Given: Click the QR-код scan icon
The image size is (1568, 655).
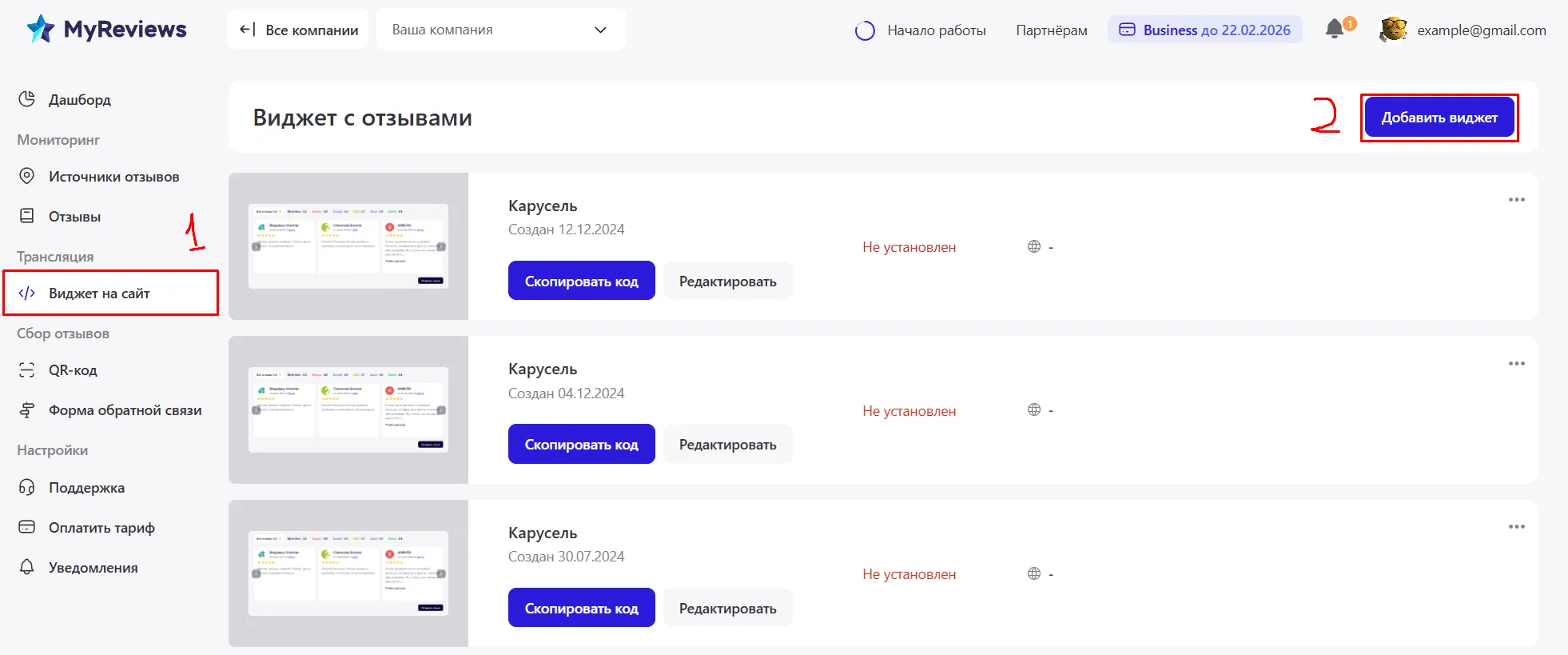Looking at the screenshot, I should coord(27,369).
